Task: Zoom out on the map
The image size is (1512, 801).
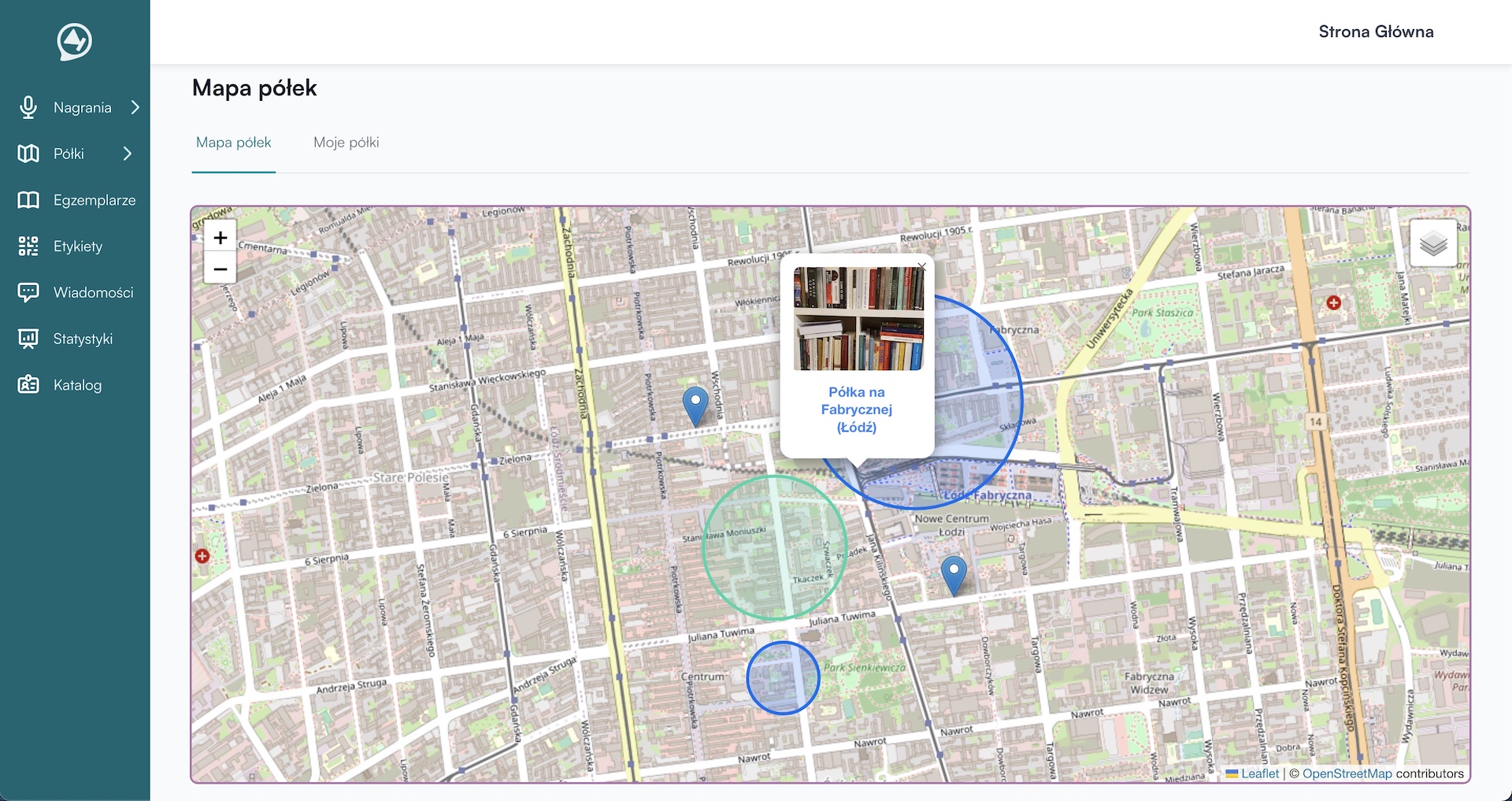Action: (220, 269)
